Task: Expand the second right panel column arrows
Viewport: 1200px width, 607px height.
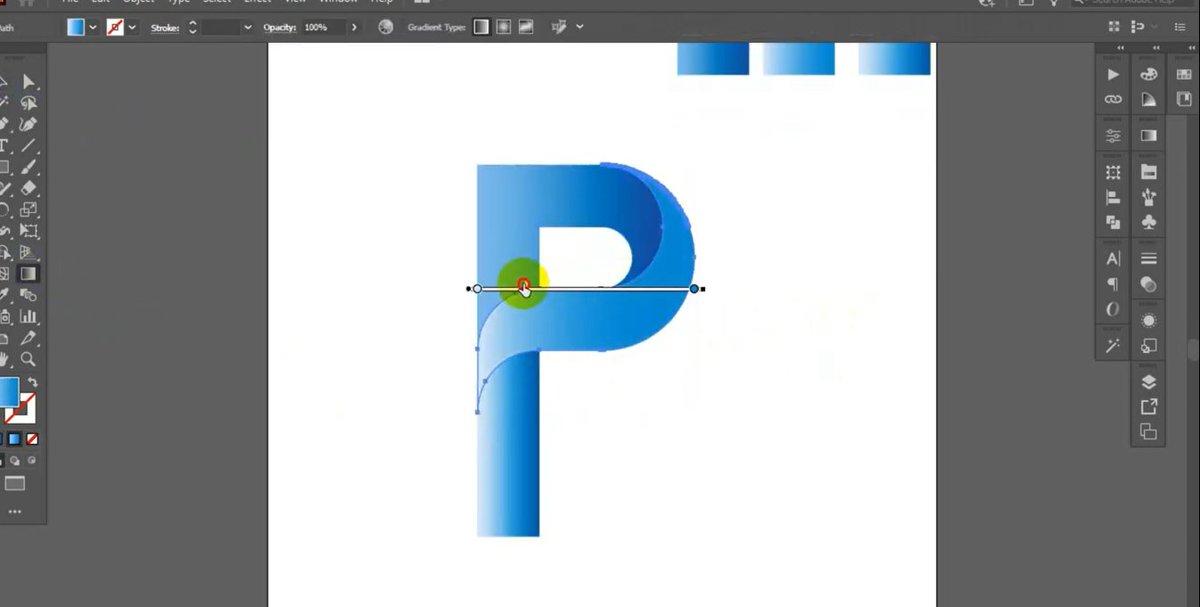Action: pyautogui.click(x=1157, y=48)
